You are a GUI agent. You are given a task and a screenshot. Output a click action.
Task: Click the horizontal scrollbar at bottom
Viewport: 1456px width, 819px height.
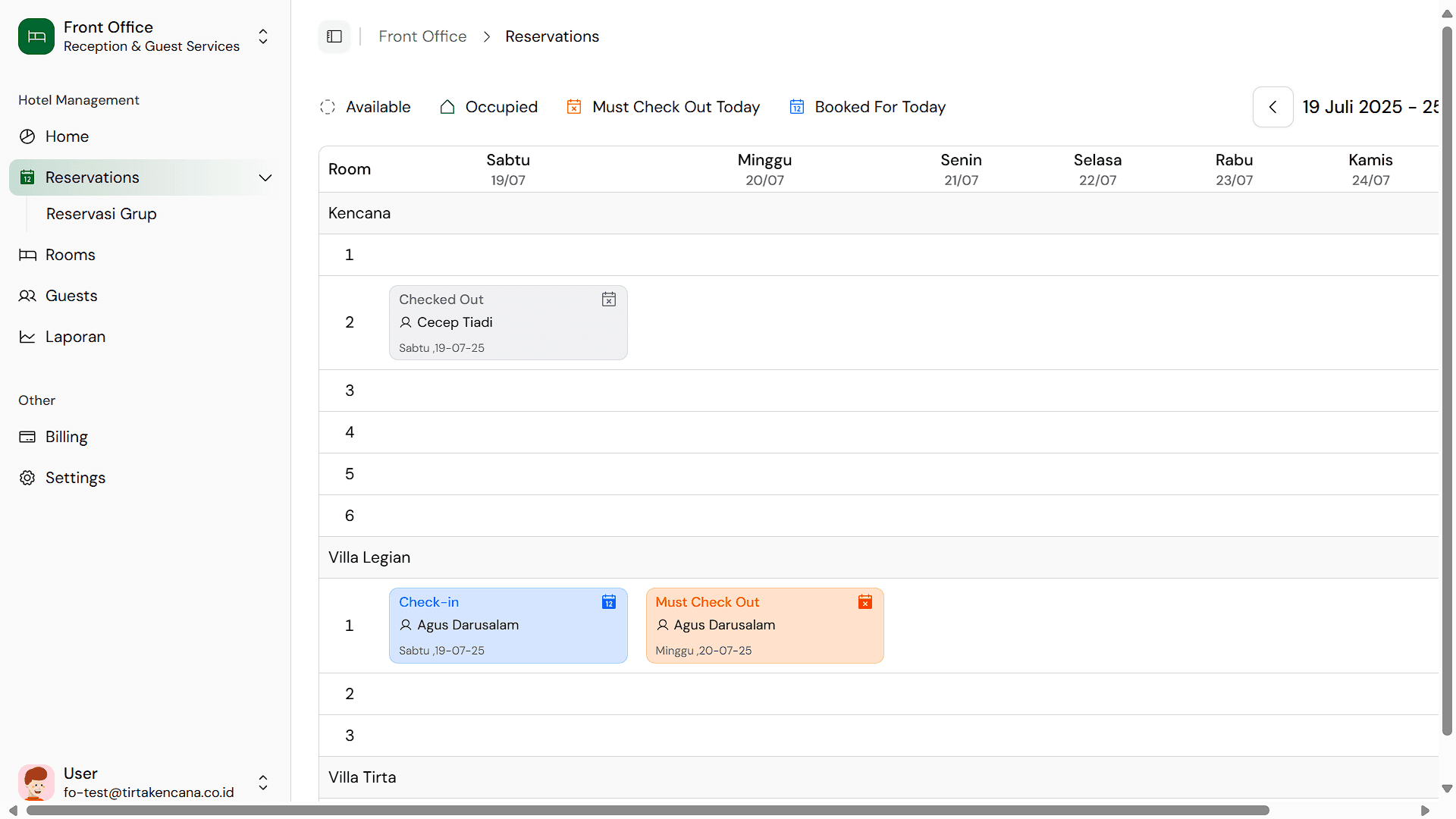[648, 810]
